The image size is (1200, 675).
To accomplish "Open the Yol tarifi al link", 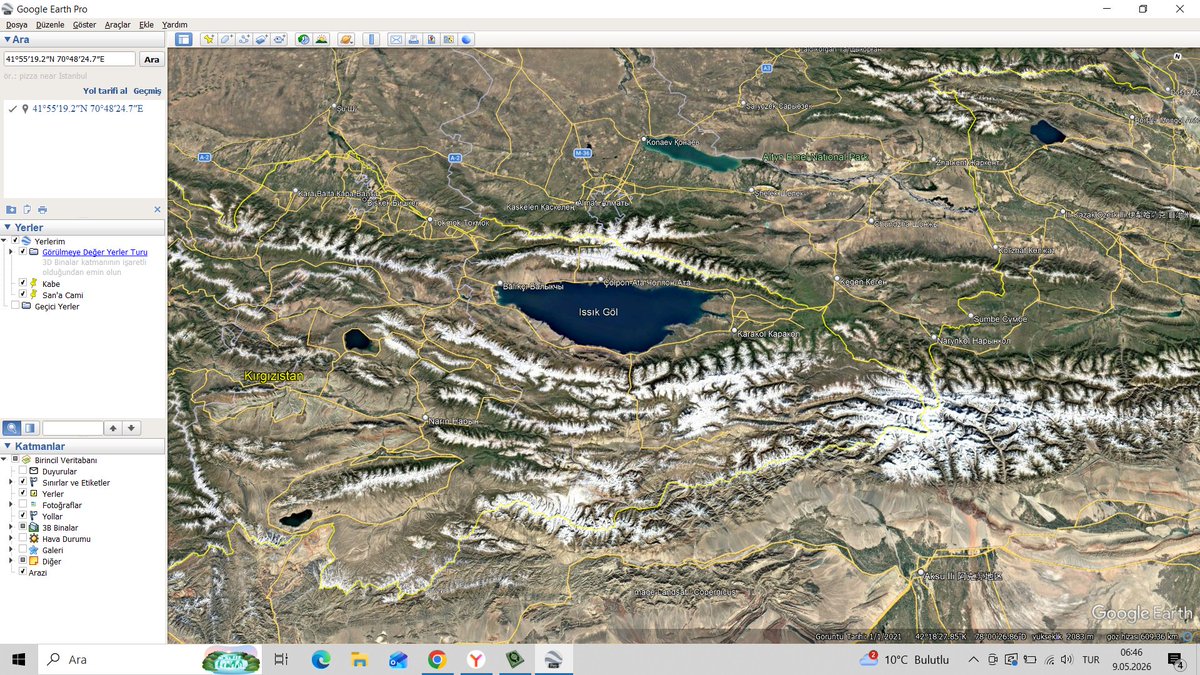I will (x=105, y=90).
